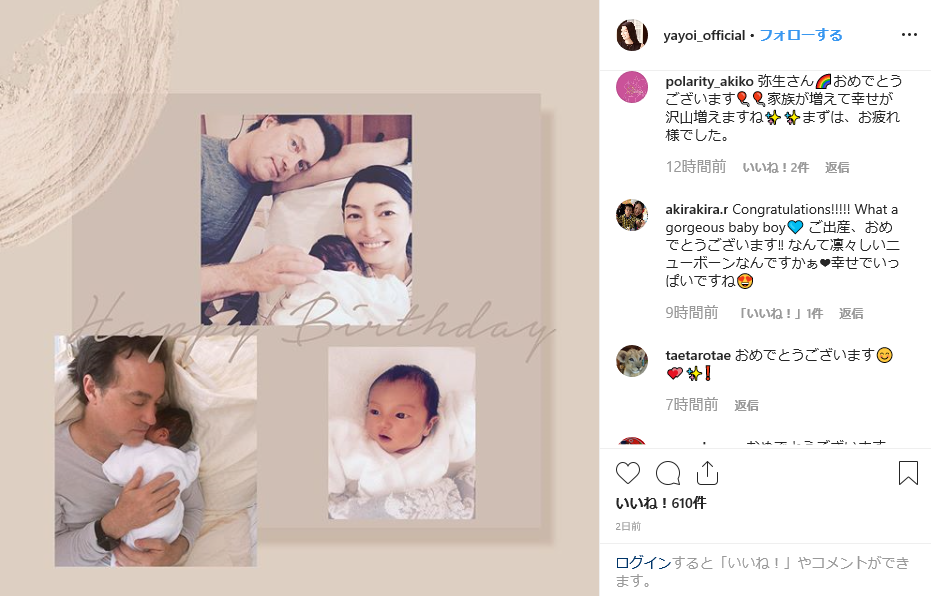View likes on polarity_akiko's comment (いいね！2件)

[775, 168]
